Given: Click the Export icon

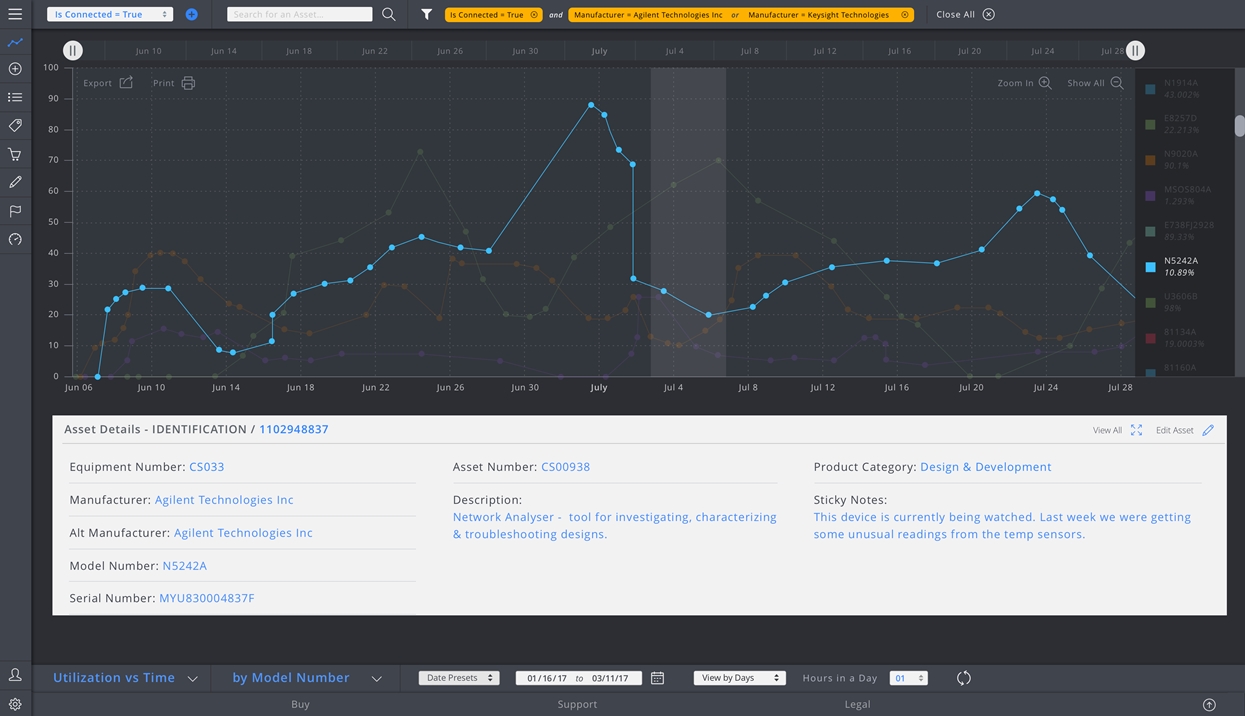Looking at the screenshot, I should [x=126, y=83].
